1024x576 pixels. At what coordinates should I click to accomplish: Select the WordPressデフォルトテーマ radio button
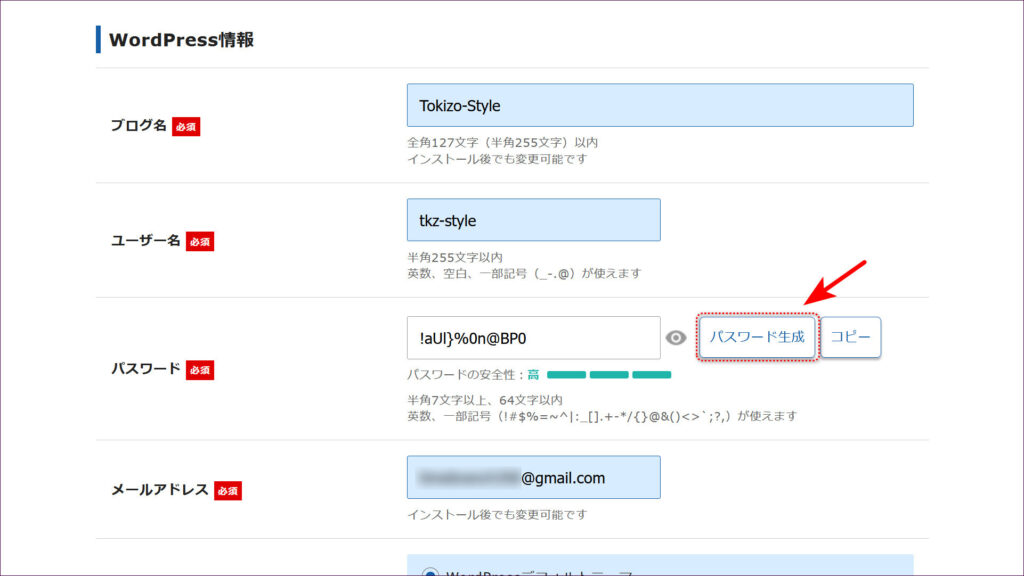coord(430,574)
